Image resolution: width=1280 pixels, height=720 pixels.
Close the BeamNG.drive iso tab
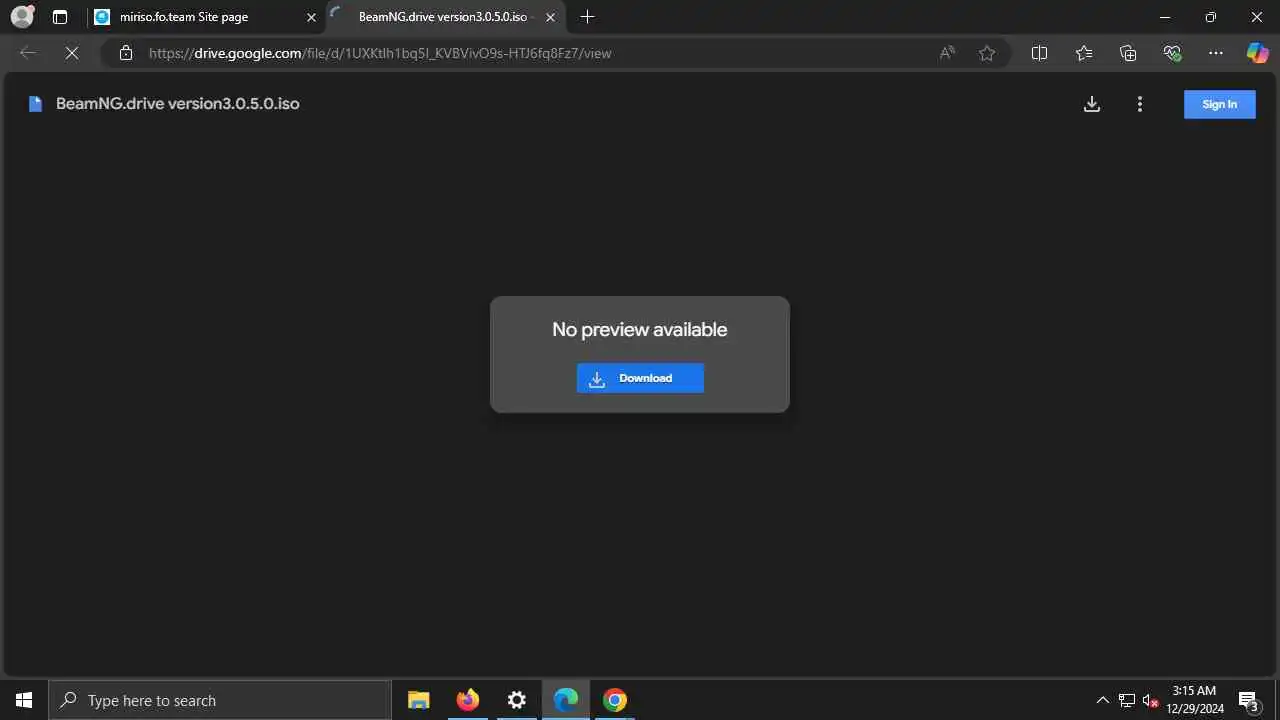[x=550, y=17]
